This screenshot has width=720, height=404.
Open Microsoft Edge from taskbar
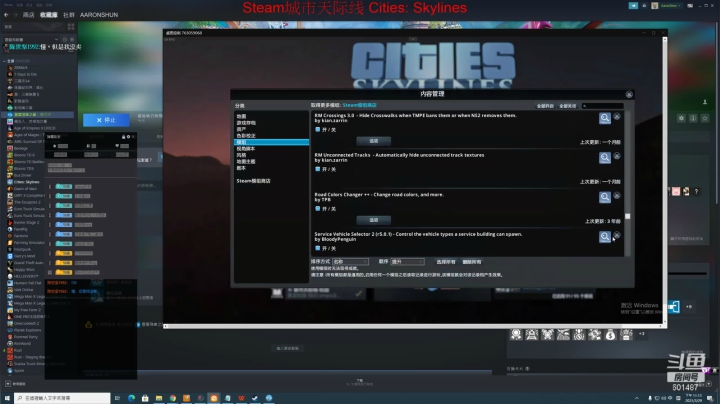(131, 398)
